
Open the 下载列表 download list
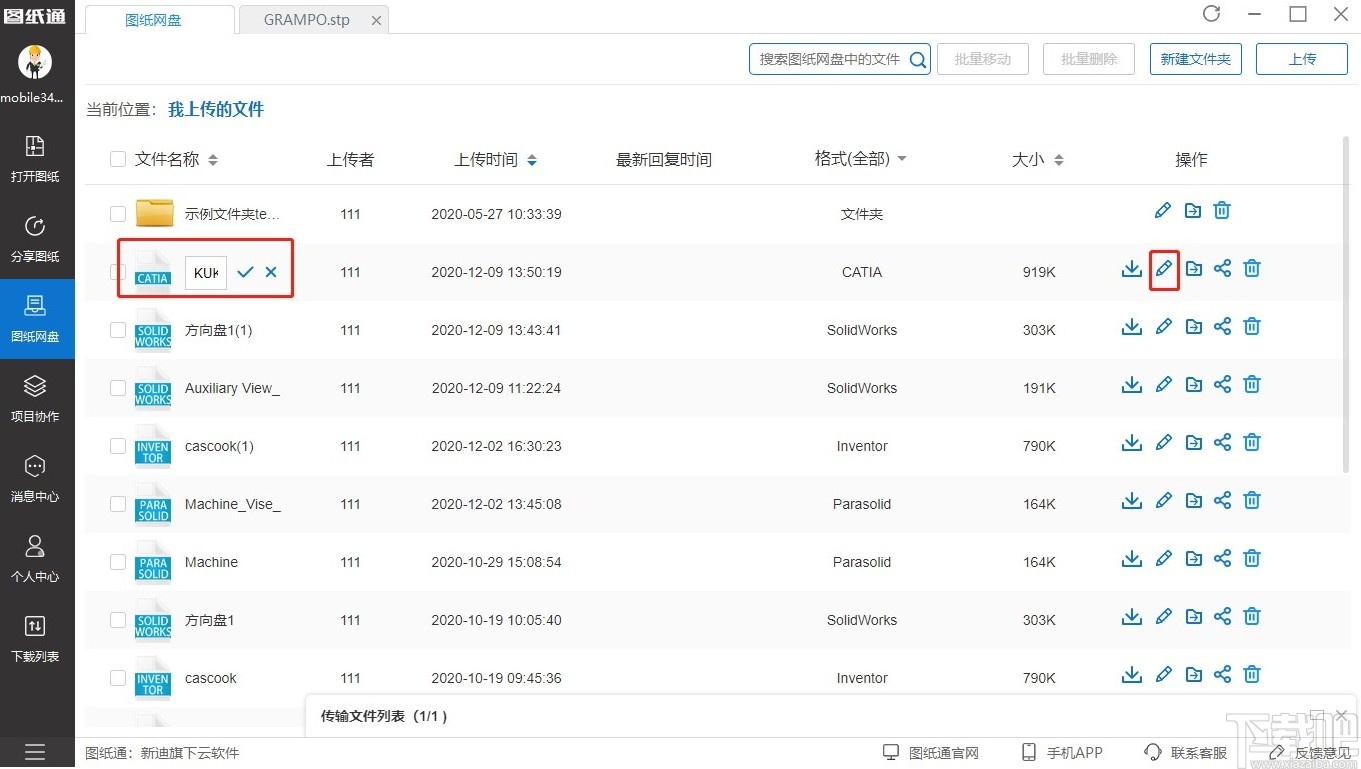[36, 640]
